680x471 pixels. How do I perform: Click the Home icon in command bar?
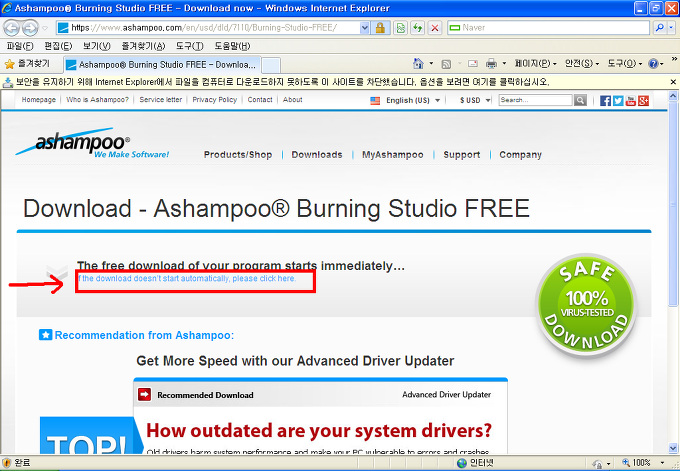418,64
